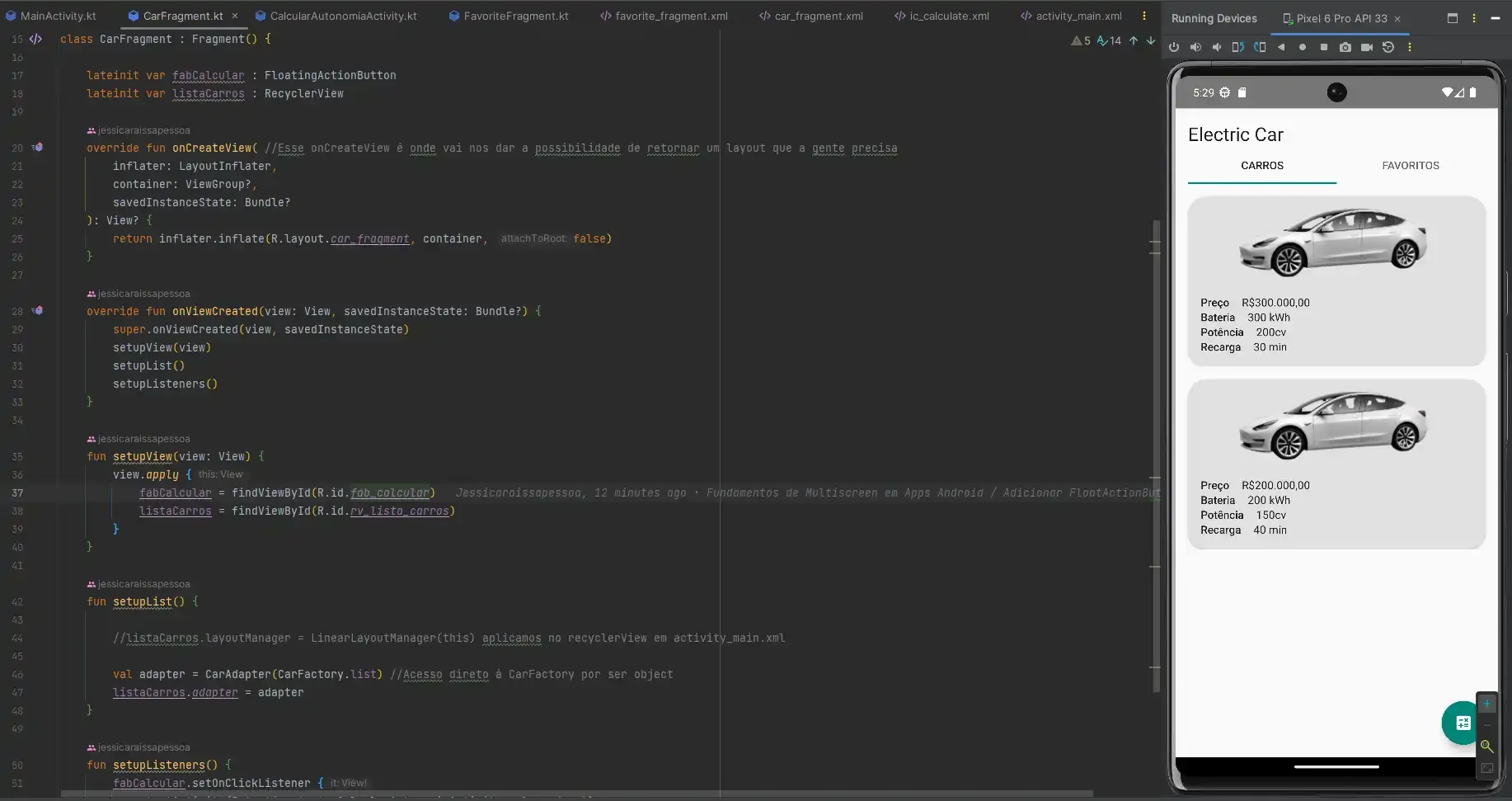Open the MainActivity.kt editor tab
The image size is (1512, 801).
tap(51, 16)
